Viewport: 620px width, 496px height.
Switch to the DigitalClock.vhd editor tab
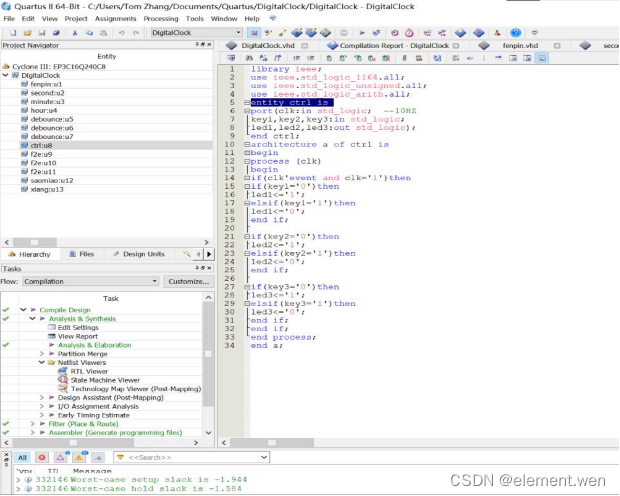point(267,46)
